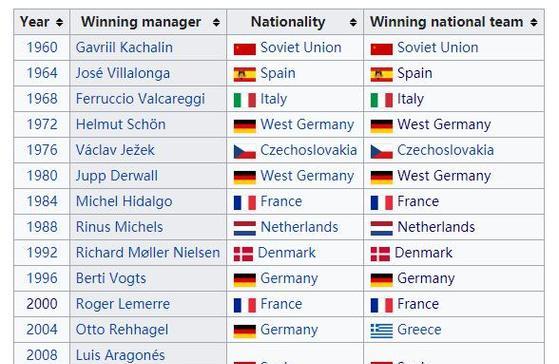This screenshot has width=559, height=364.
Task: Open Luis Aragonés link
Action: pyautogui.click(x=120, y=355)
